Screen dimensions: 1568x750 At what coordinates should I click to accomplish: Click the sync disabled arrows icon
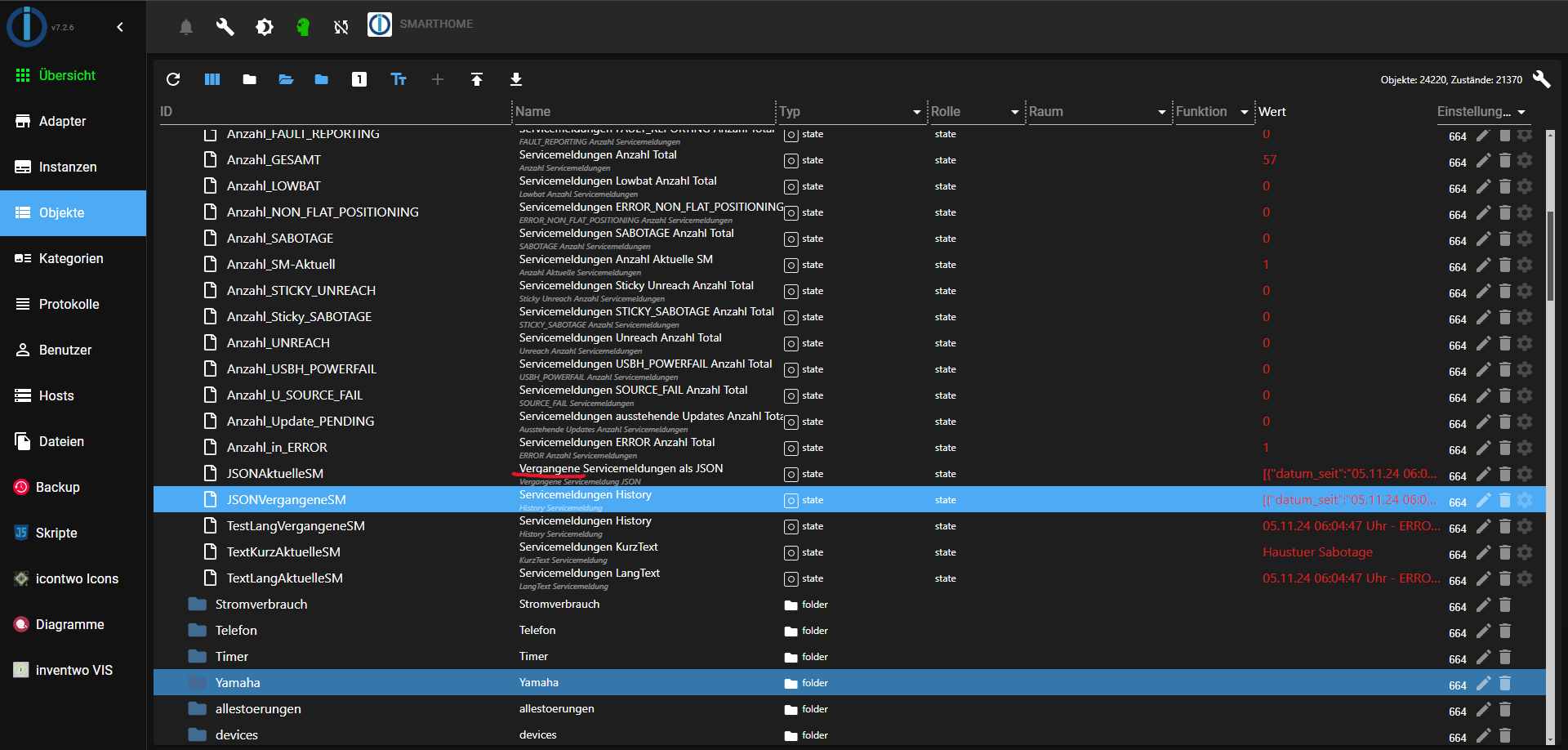pyautogui.click(x=341, y=27)
